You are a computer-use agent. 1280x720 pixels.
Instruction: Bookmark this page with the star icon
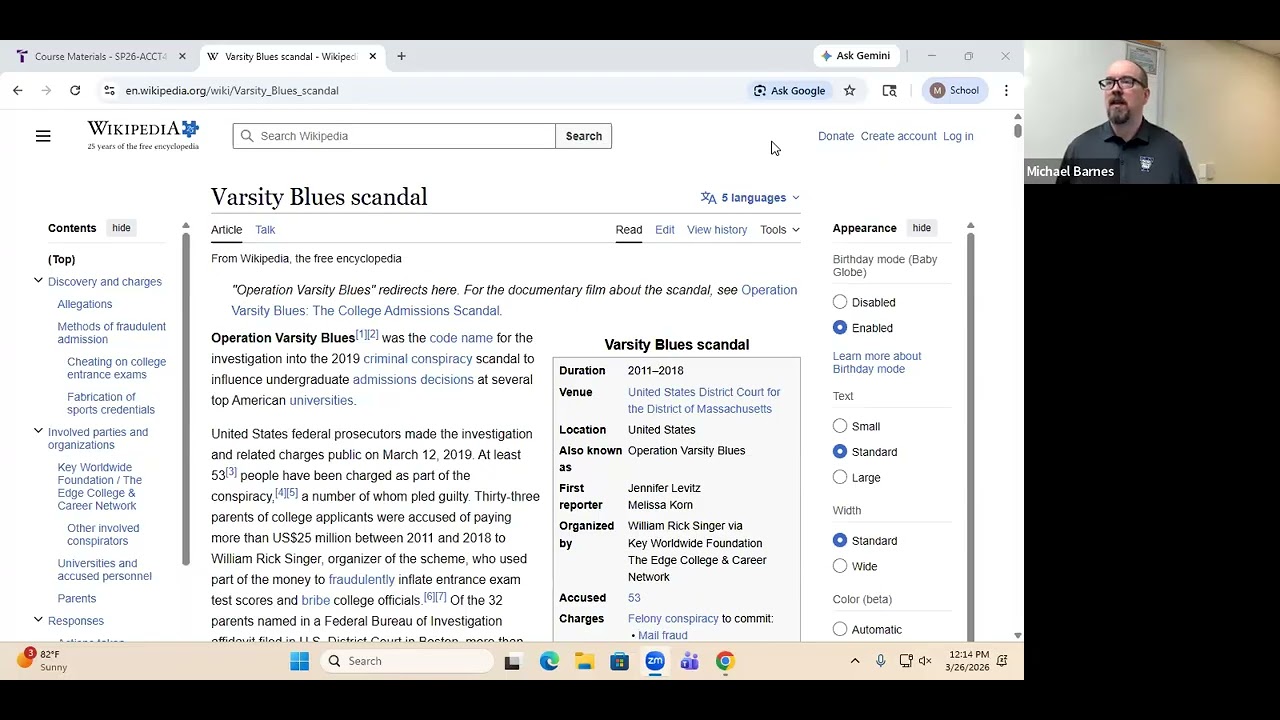pos(849,90)
